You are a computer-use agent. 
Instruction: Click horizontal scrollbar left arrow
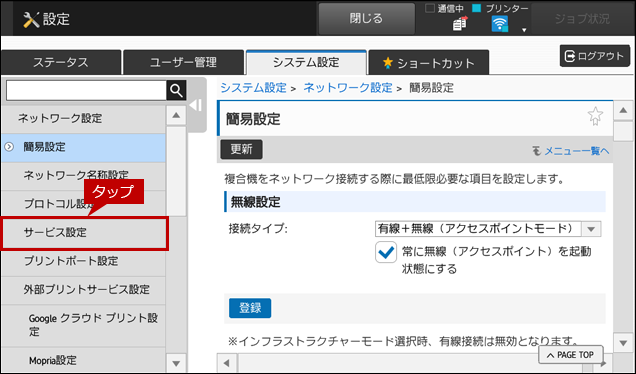pyautogui.click(x=227, y=363)
